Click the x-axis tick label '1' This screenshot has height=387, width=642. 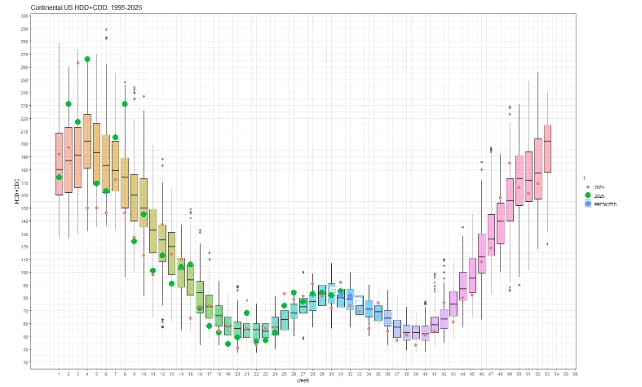(x=59, y=374)
